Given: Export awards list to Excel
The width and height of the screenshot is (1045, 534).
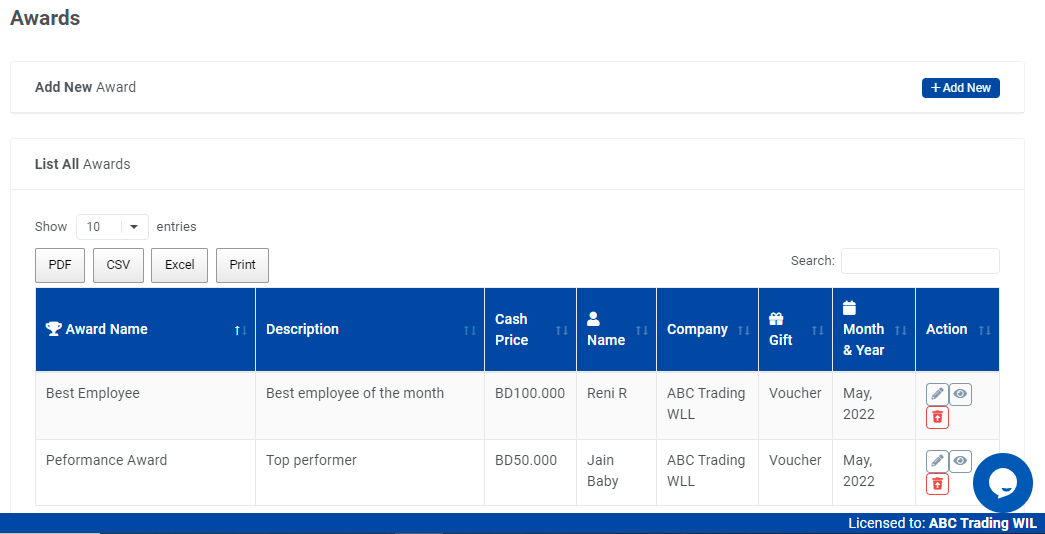Looking at the screenshot, I should 180,265.
